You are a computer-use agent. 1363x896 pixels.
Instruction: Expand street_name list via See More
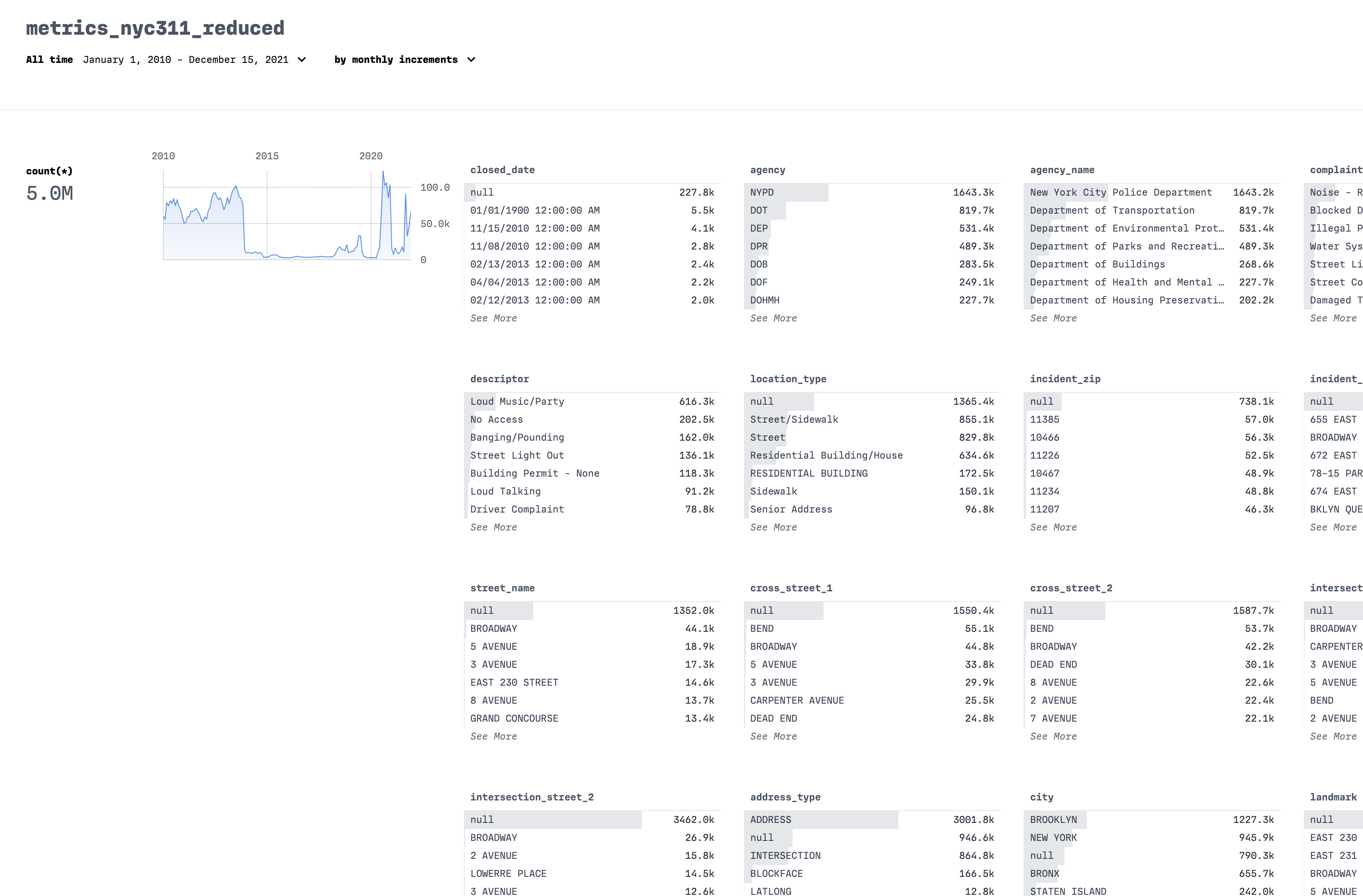click(x=493, y=736)
